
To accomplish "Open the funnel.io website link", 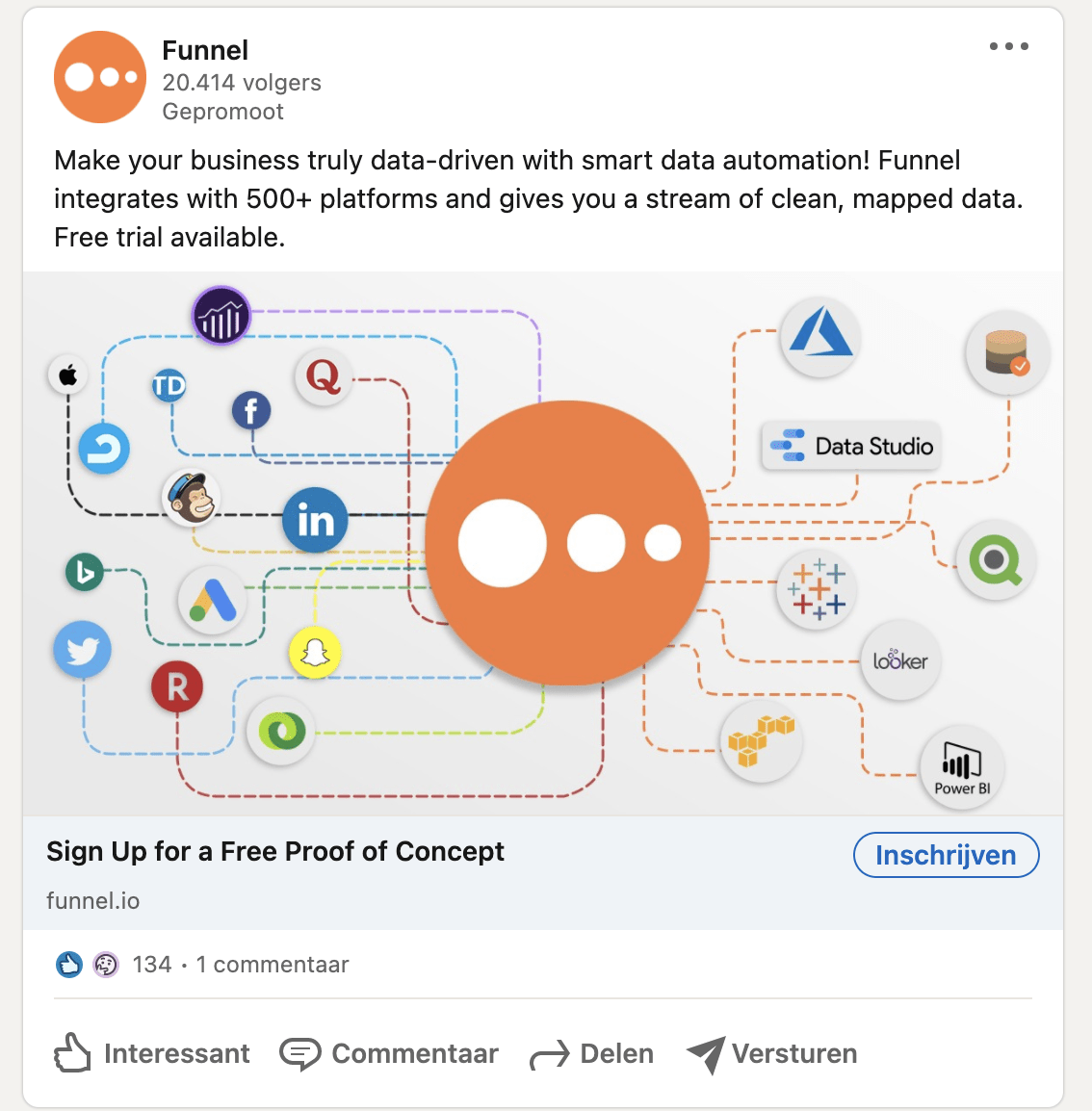I will pyautogui.click(x=93, y=901).
